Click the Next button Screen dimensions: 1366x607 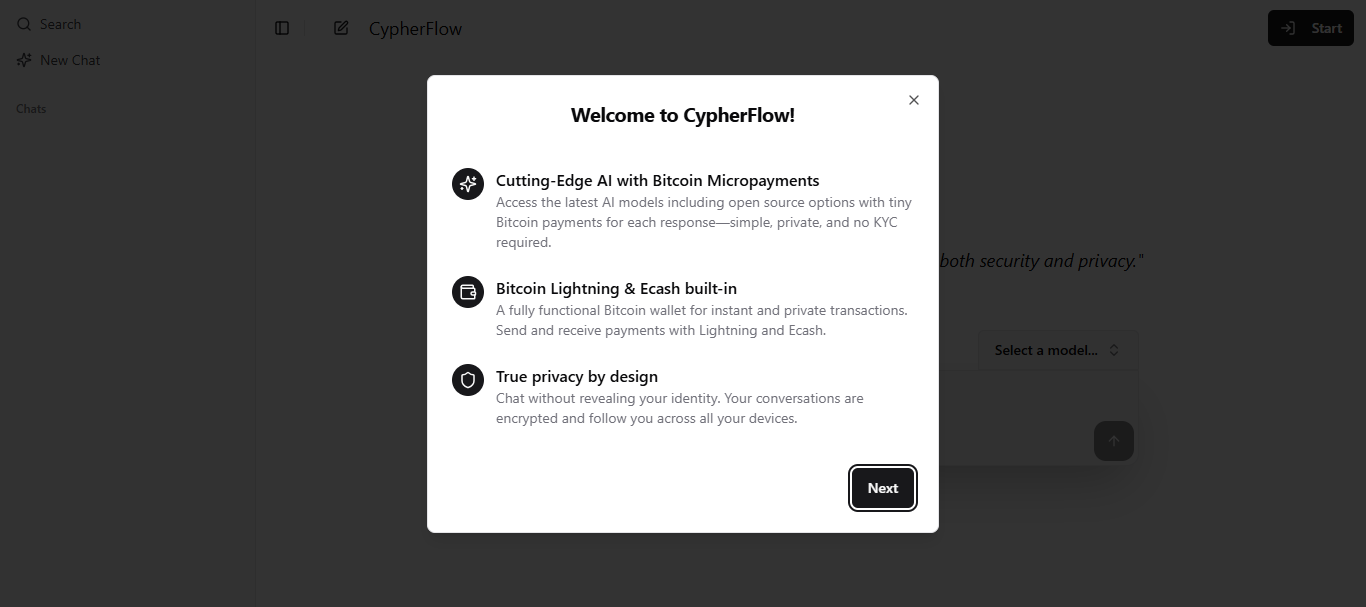(882, 488)
